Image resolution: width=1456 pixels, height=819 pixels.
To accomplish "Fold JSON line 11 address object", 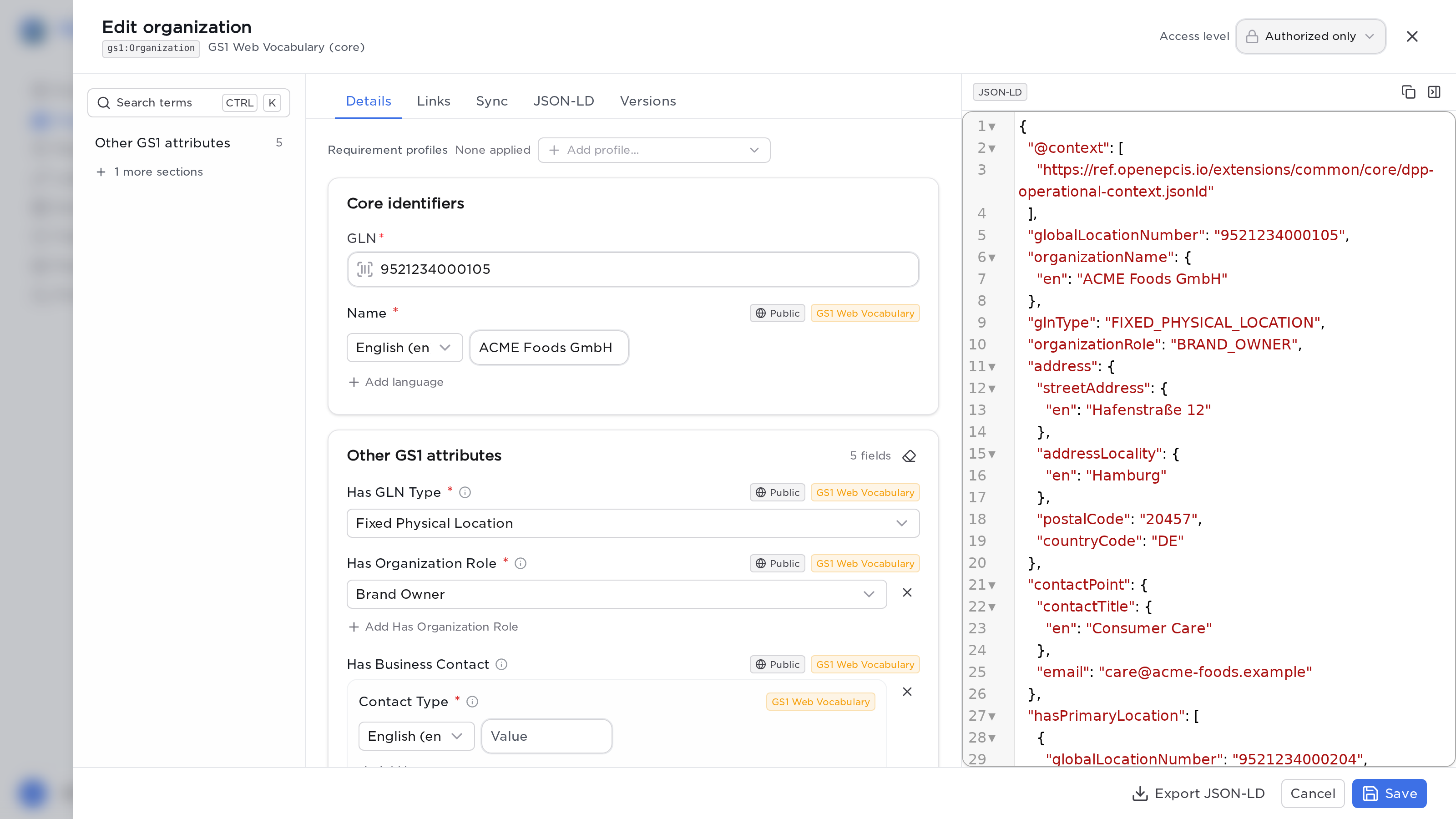I will 992,367.
